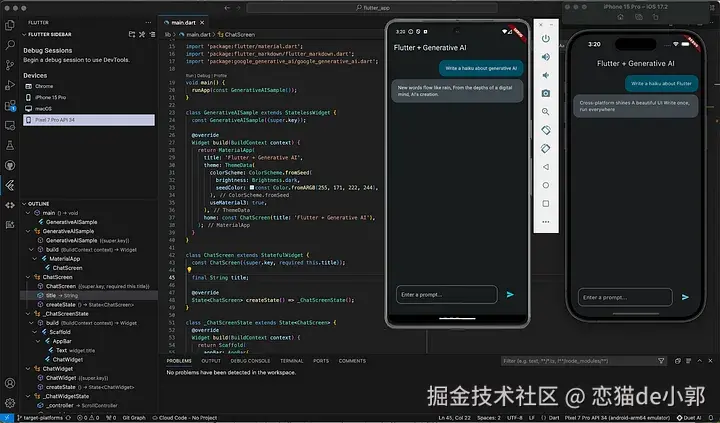Viewport: 720px width, 423px height.
Task: Collapse the GenerativeAISample class in Outline
Action: [x=28, y=231]
